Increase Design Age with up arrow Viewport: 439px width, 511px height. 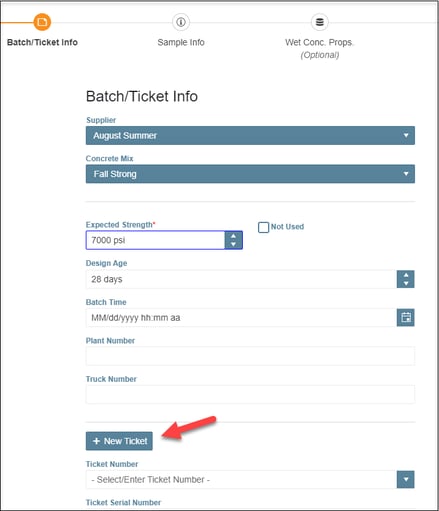pyautogui.click(x=406, y=275)
